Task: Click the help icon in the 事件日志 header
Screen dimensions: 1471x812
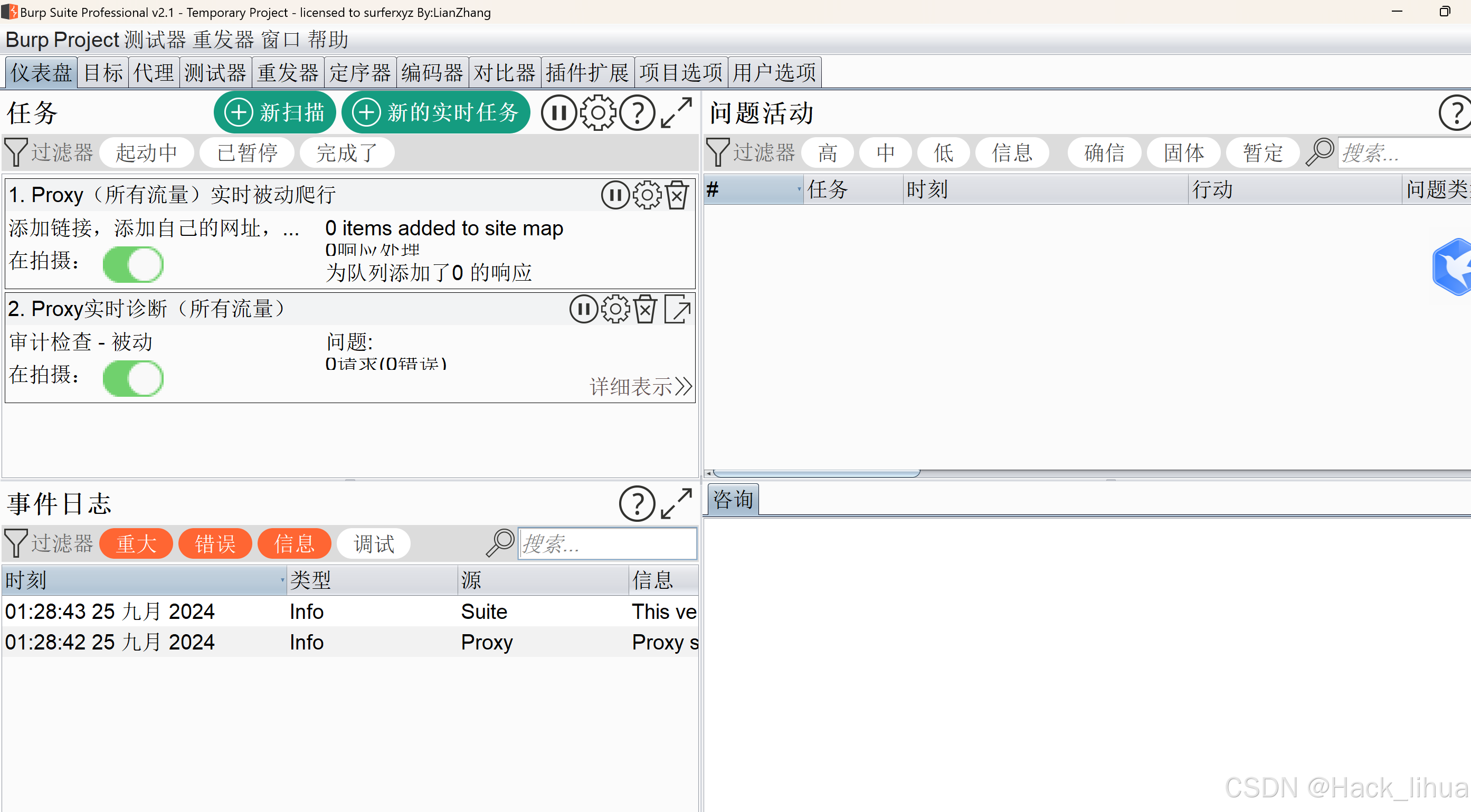Action: (637, 503)
